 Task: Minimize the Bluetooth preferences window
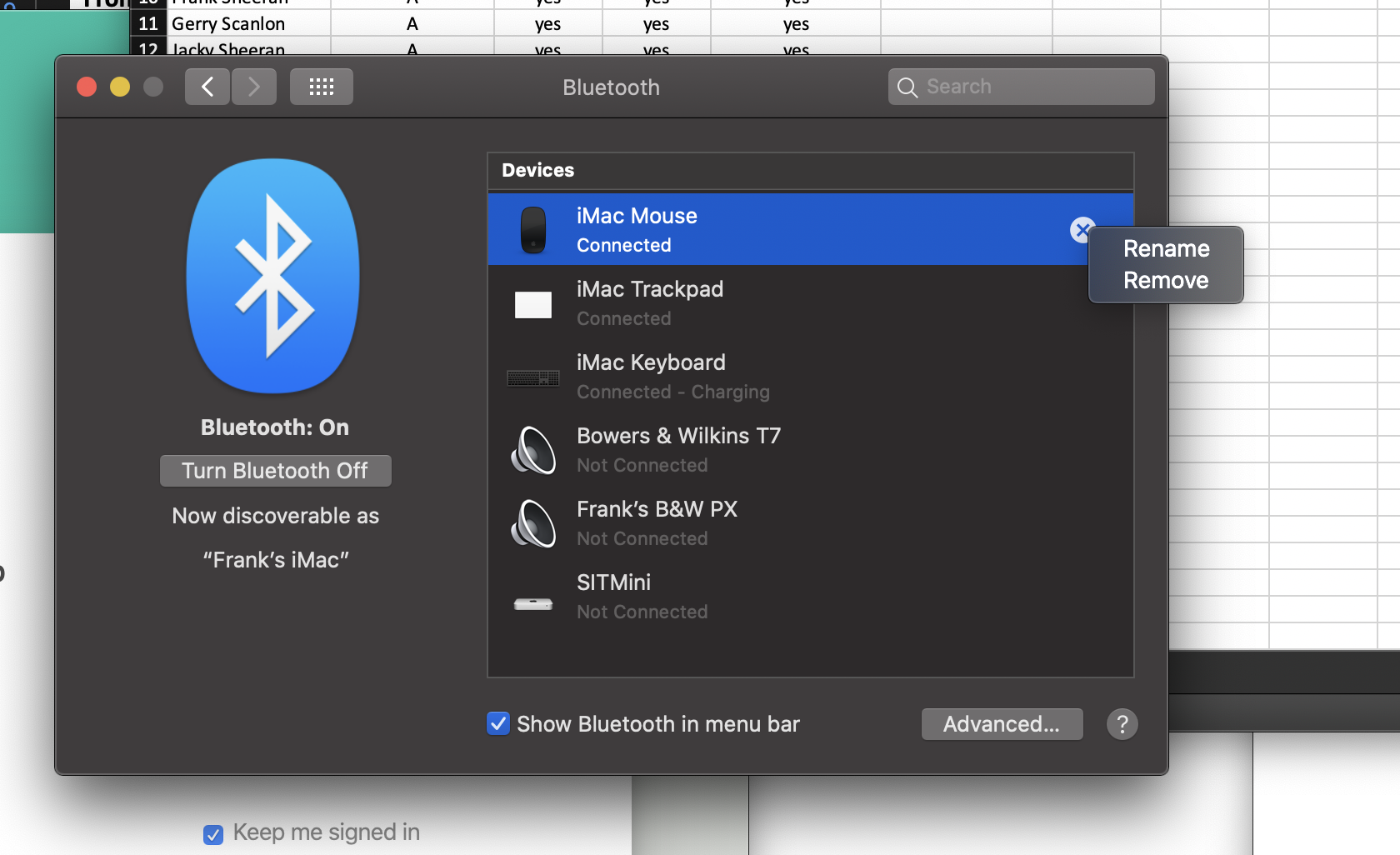click(120, 87)
